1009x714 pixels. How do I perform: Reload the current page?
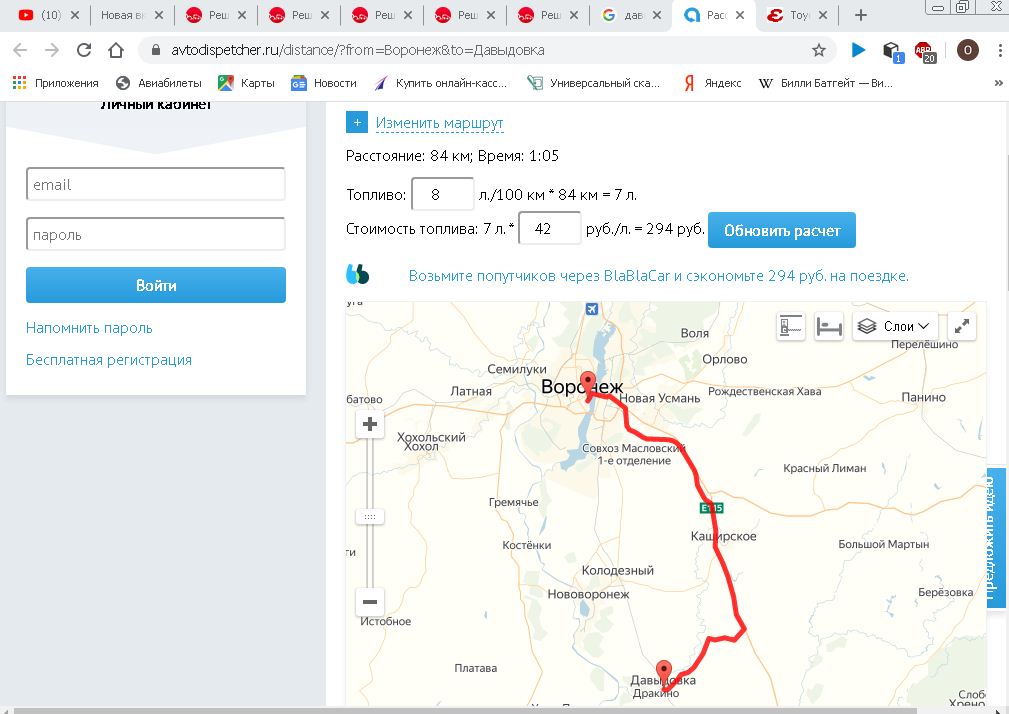click(84, 50)
